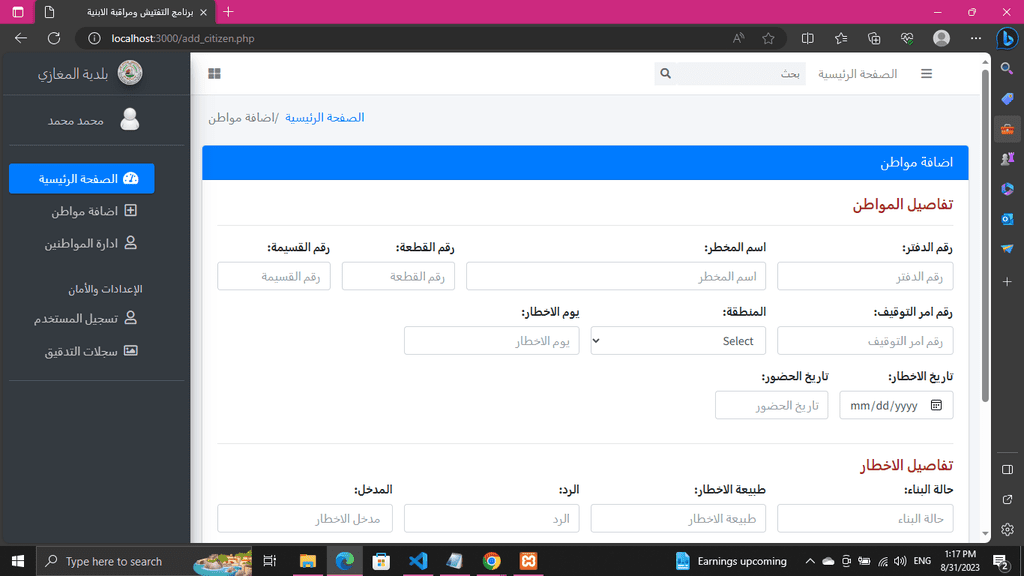The width and height of the screenshot is (1024, 576).
Task: Click the يوم الاخطار input field
Action: tap(492, 341)
